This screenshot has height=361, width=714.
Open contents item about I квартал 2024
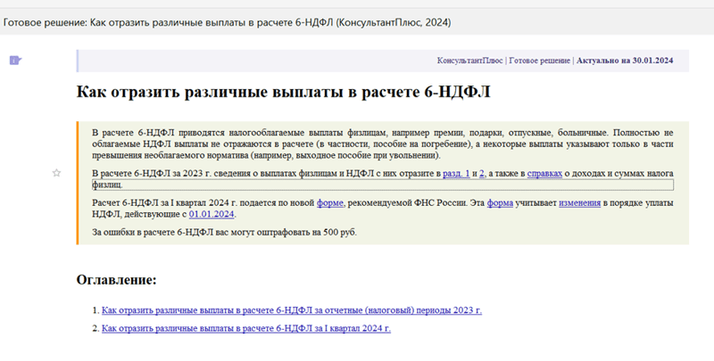pos(246,328)
